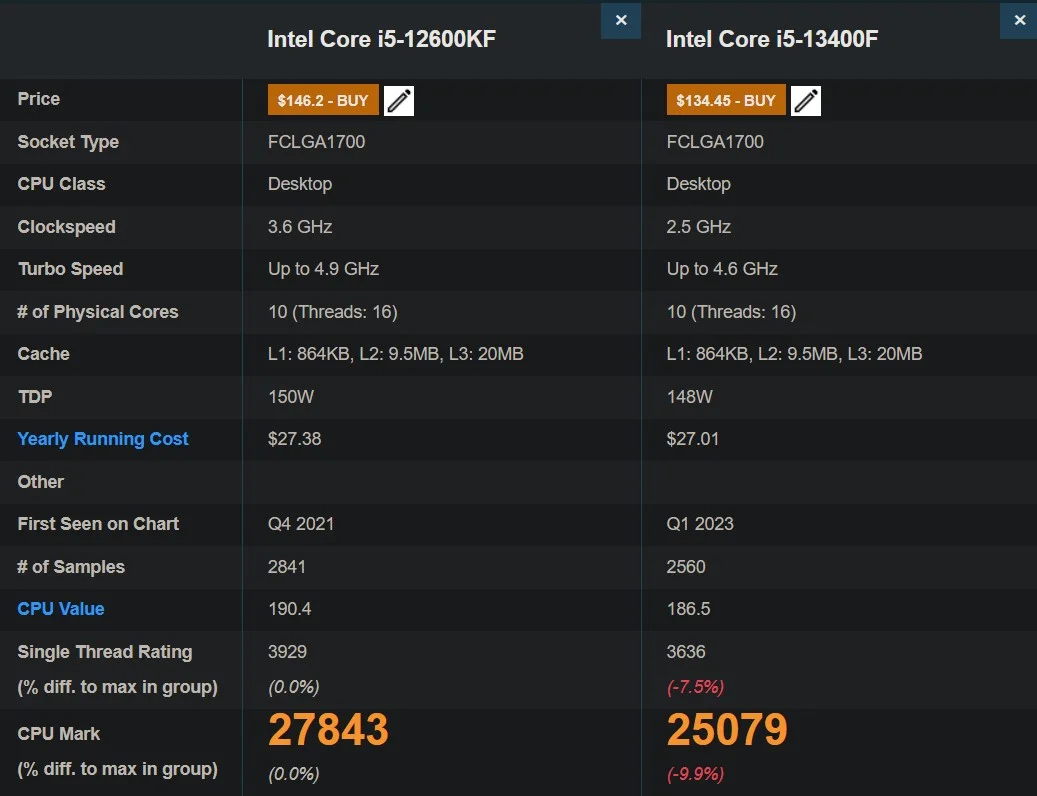
Task: Click the edit pencil icon next to i5-12600KF price
Action: tap(398, 100)
